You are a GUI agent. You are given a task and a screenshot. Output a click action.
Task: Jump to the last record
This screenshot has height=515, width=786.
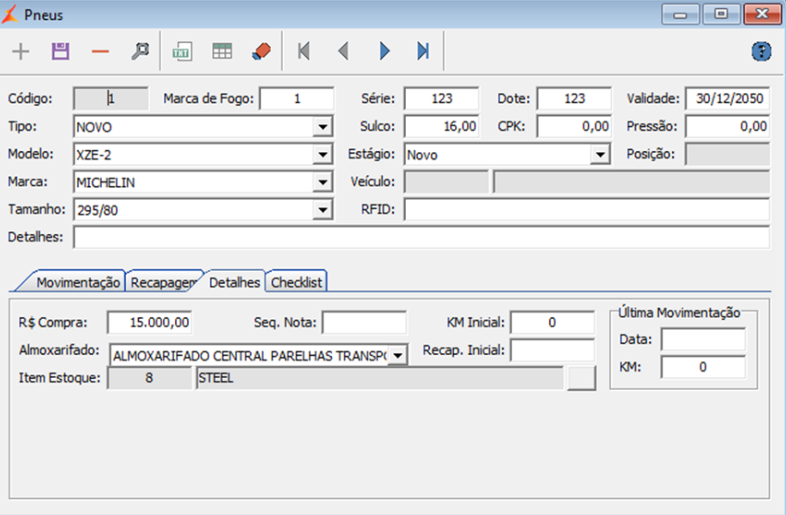coord(423,51)
